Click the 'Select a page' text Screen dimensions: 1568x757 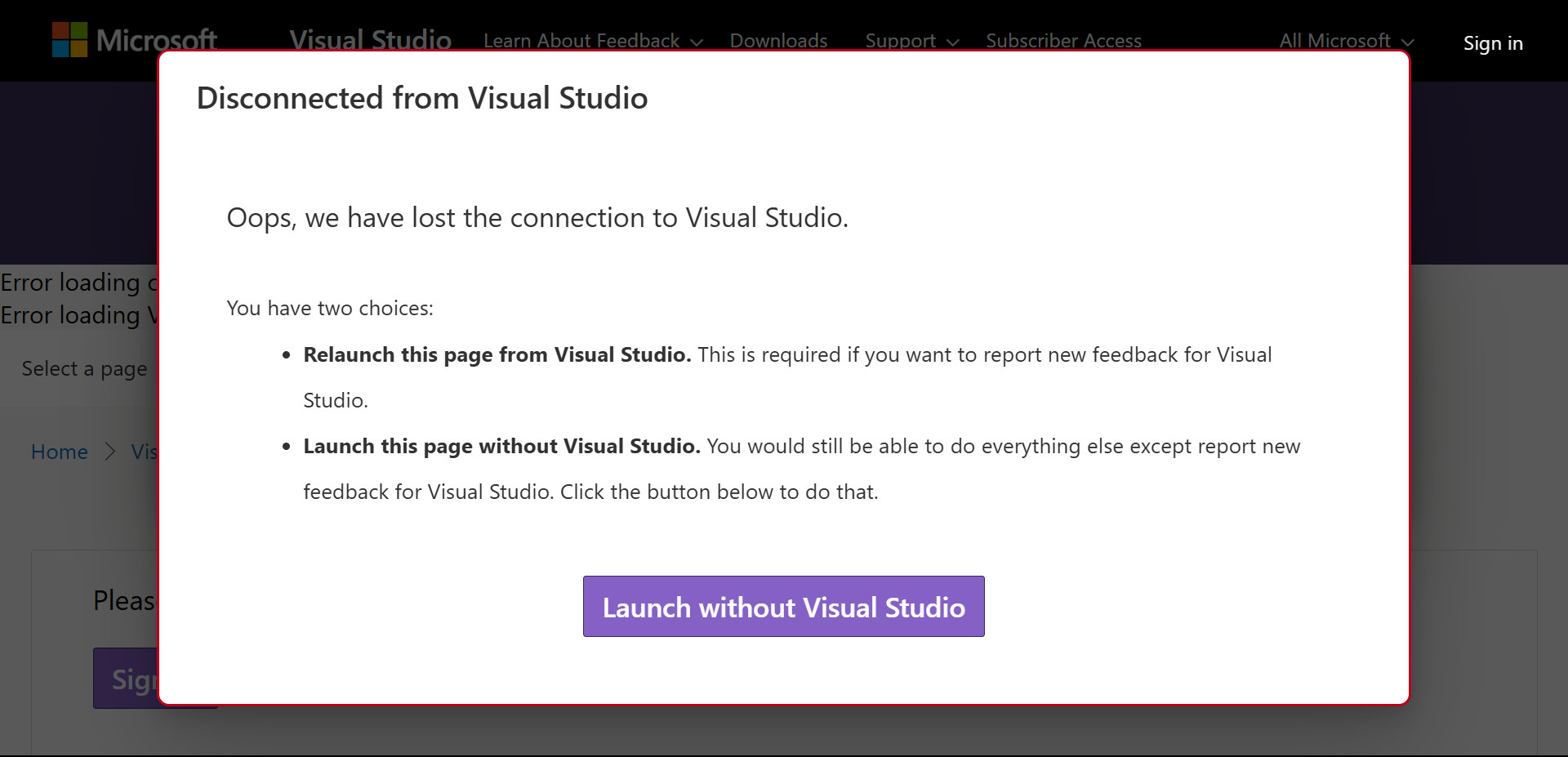85,369
